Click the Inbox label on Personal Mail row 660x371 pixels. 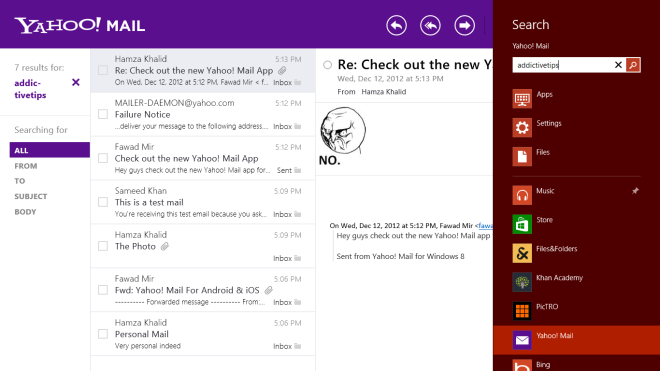coord(282,346)
